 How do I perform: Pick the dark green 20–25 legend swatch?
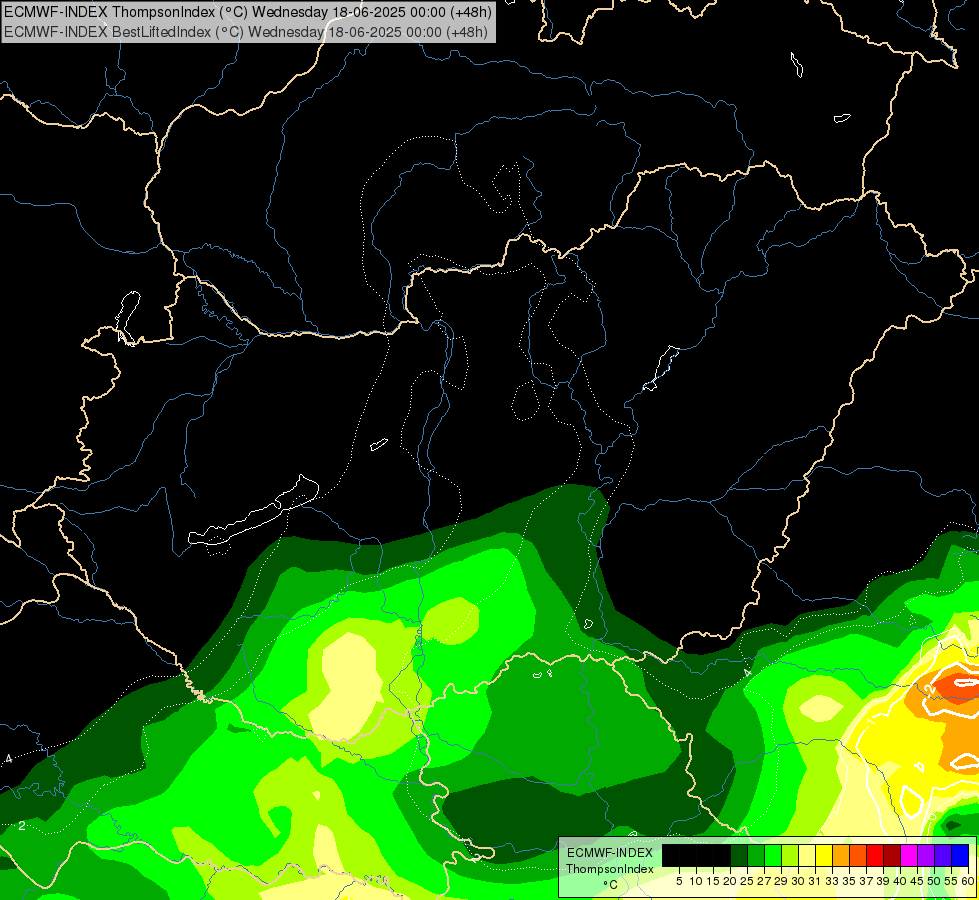coord(739,855)
